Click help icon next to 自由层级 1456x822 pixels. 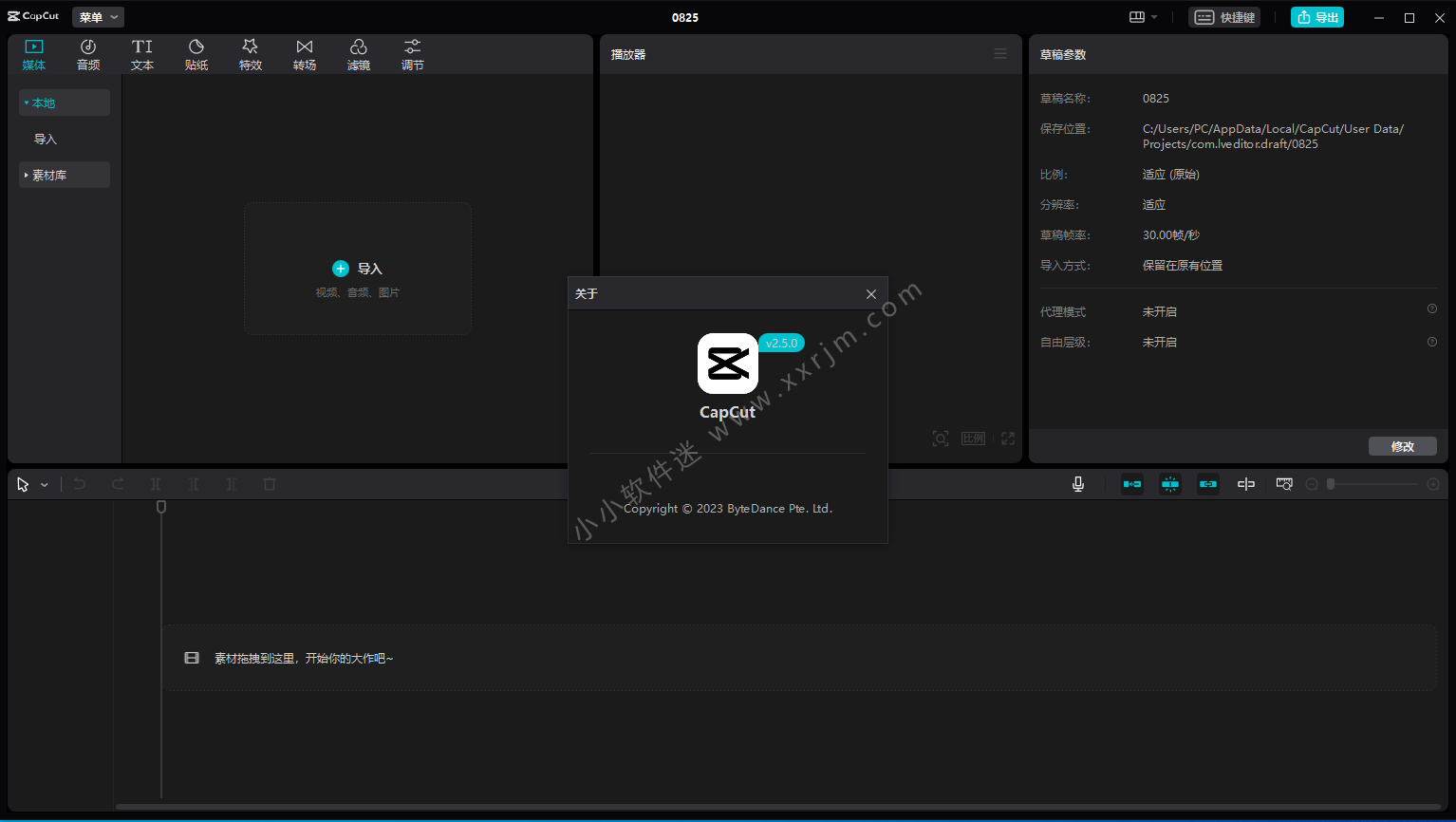[1432, 342]
